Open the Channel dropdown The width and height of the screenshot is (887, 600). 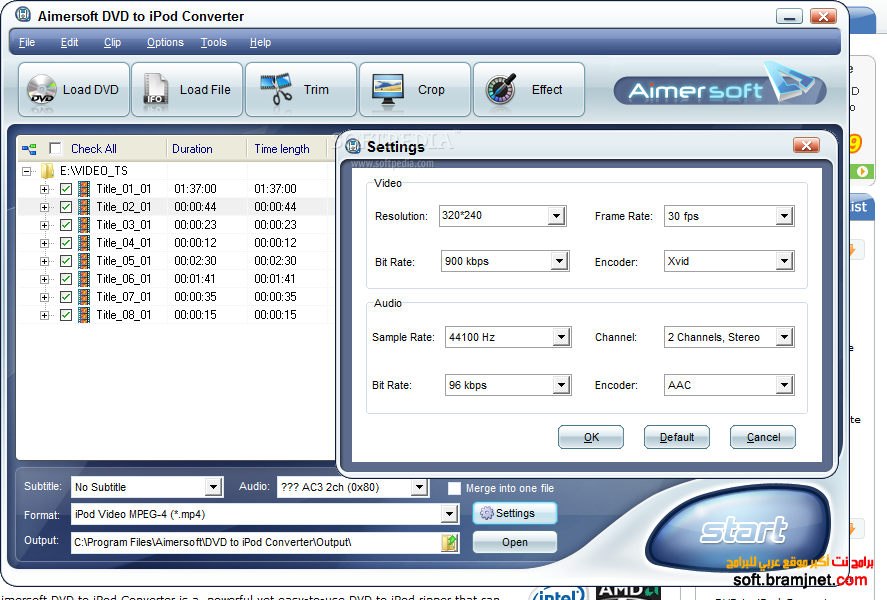pyautogui.click(x=784, y=338)
